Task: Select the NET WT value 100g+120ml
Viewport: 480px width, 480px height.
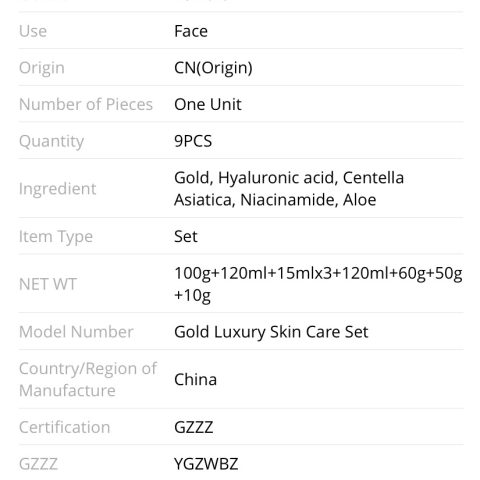Action: point(318,284)
